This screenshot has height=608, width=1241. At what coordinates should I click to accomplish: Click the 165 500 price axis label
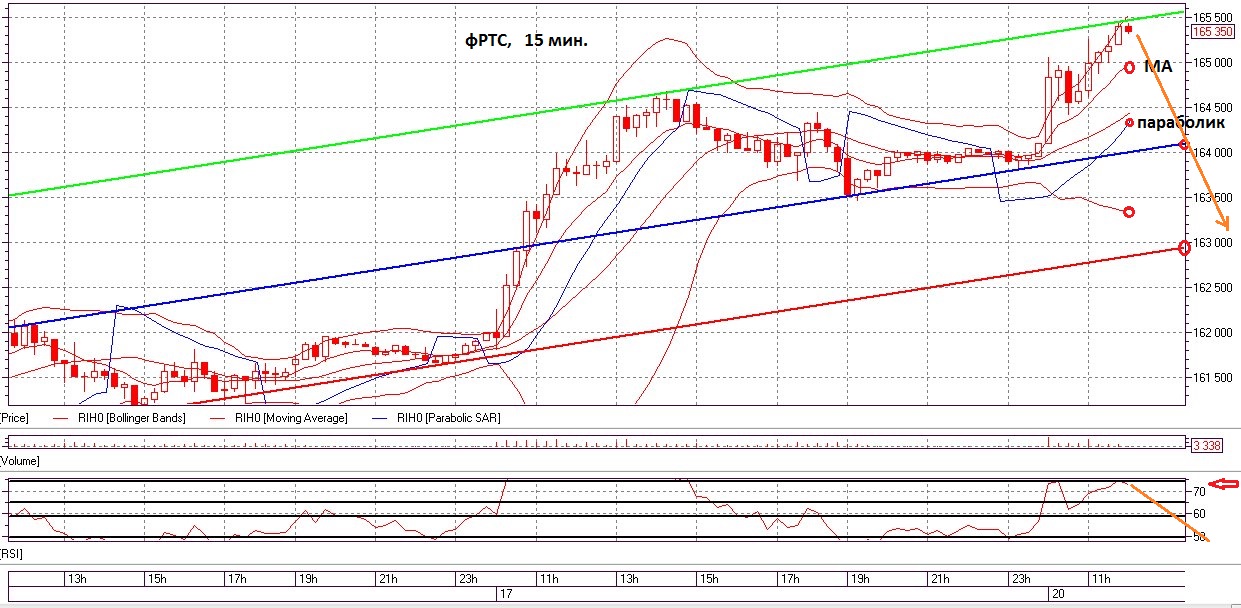tap(1211, 17)
